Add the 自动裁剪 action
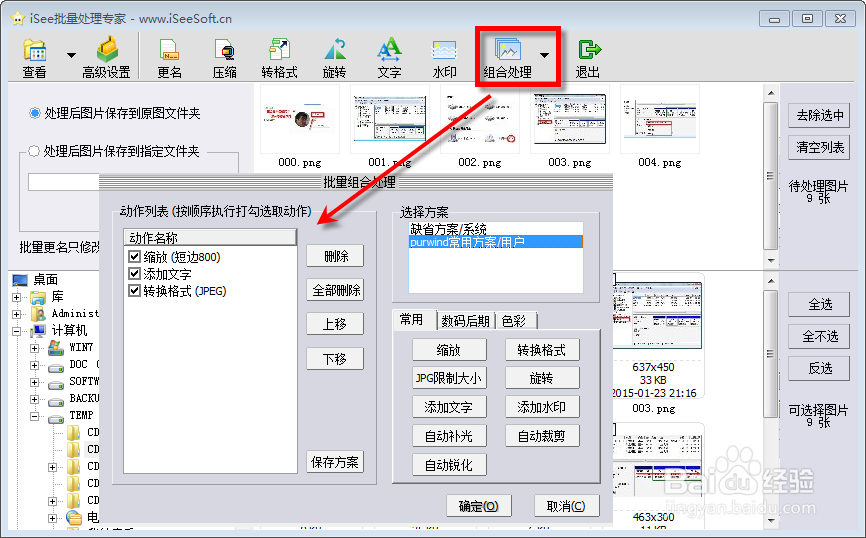Viewport: 866px width, 538px height. point(542,436)
